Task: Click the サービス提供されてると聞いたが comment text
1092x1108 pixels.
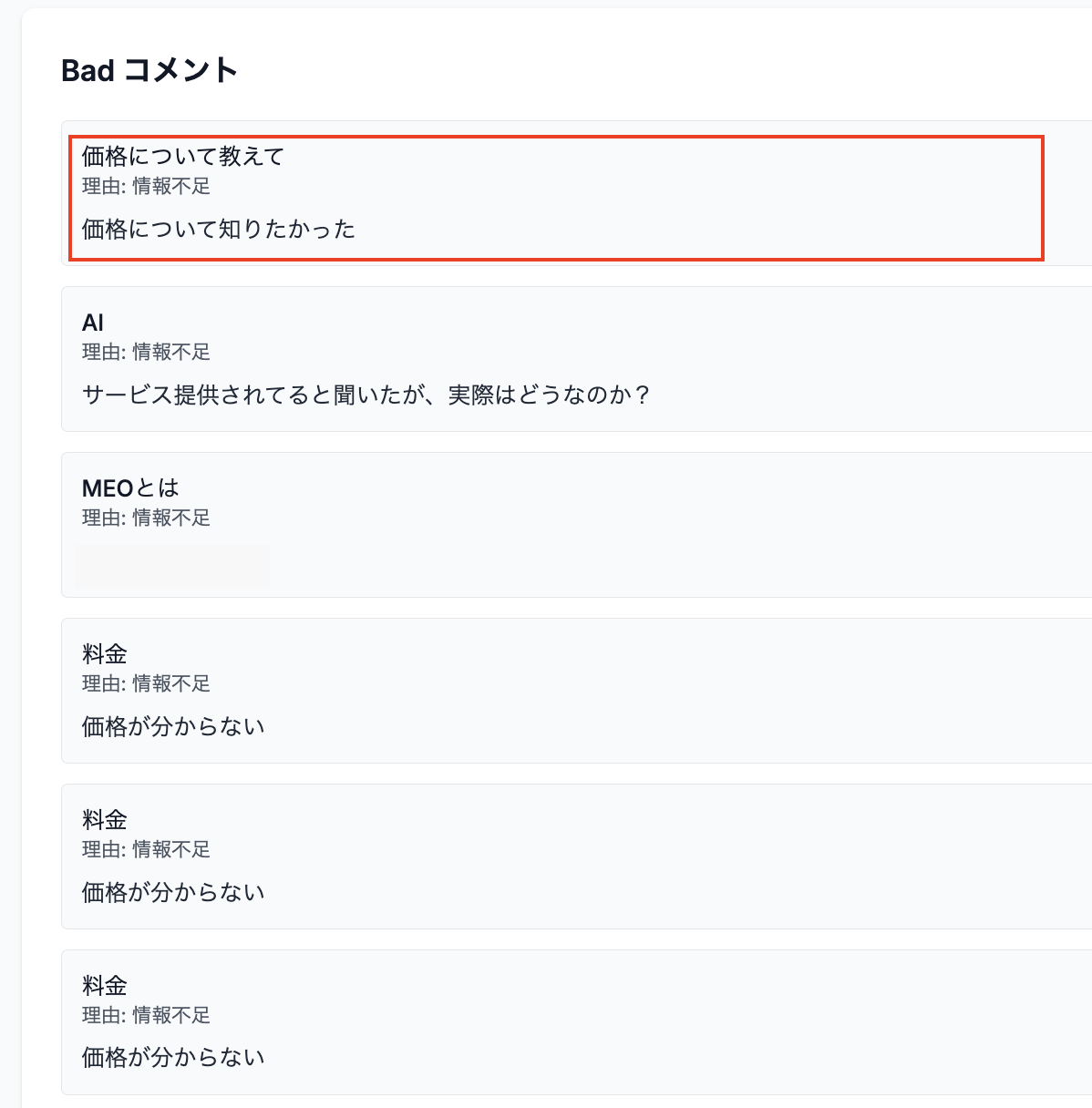Action: [x=366, y=395]
